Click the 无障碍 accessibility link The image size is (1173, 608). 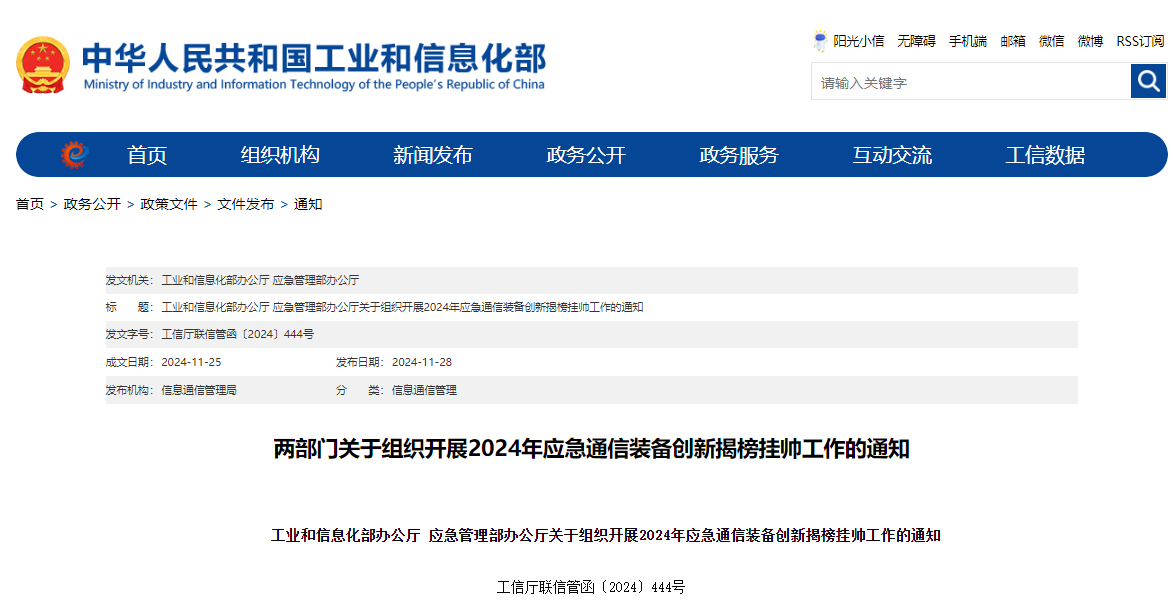[x=916, y=41]
